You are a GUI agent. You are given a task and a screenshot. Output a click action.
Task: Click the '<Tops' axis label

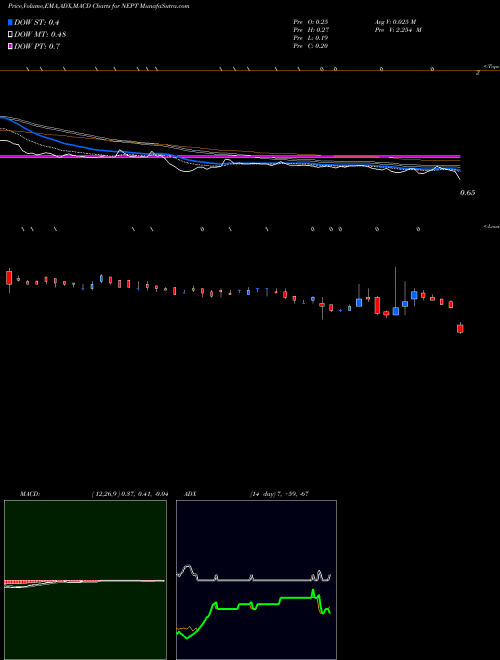pyautogui.click(x=491, y=66)
